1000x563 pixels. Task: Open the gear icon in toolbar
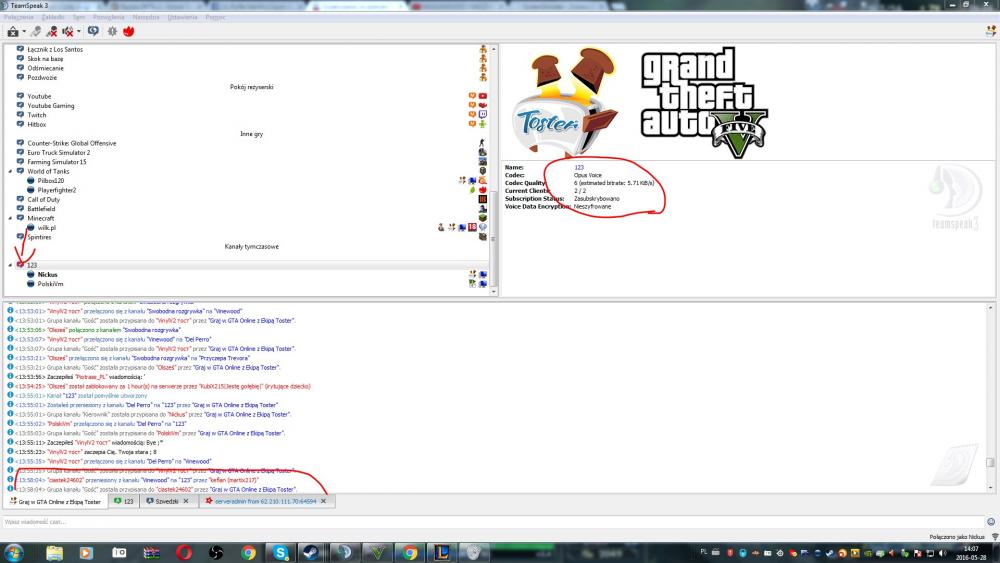tap(111, 31)
